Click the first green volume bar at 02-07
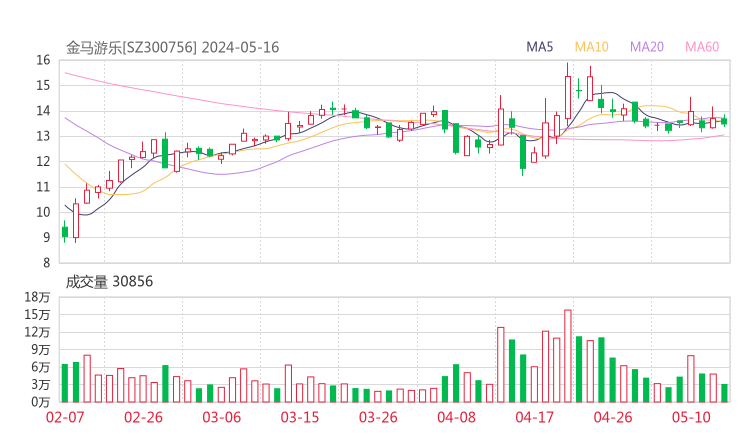 click(65, 383)
